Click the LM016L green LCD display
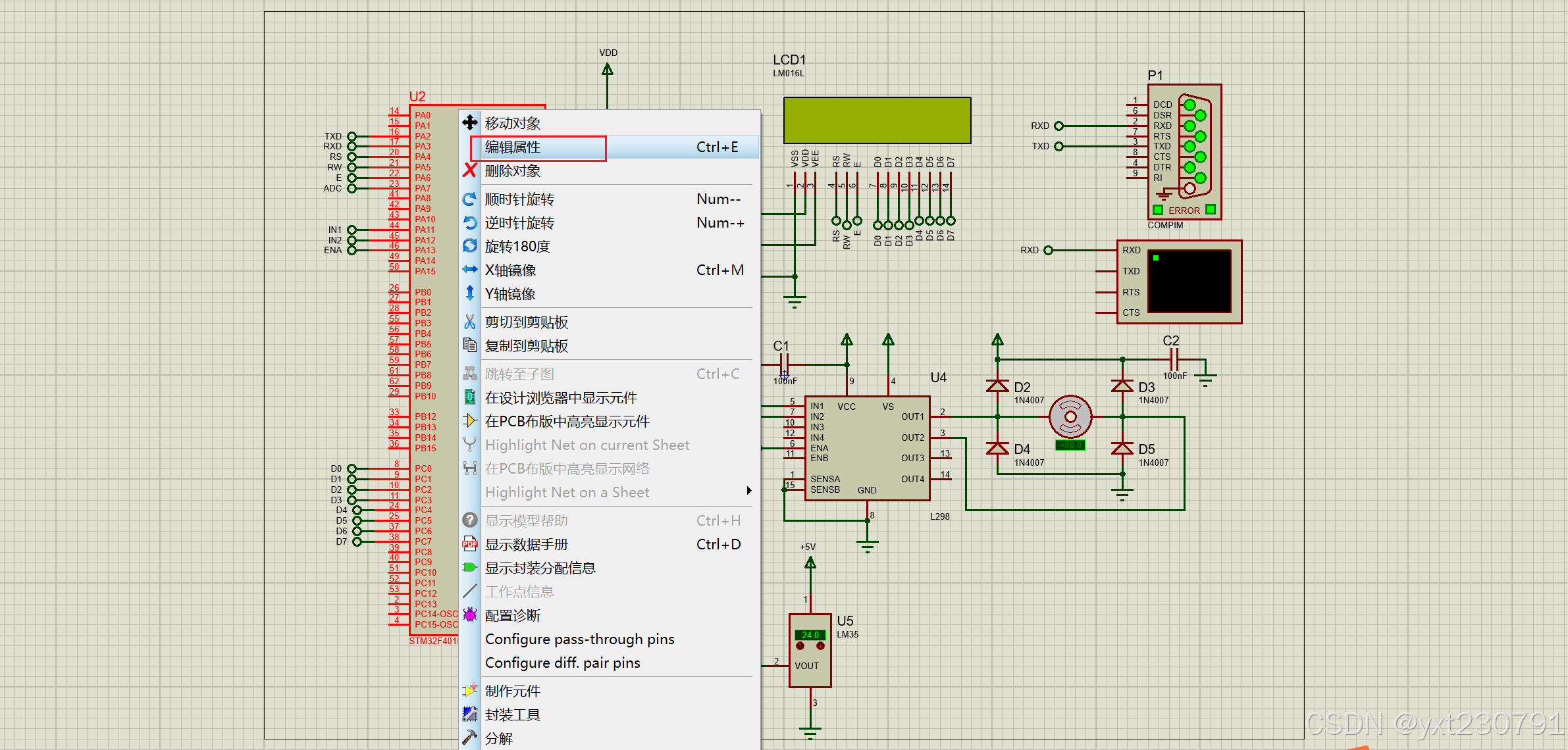 (x=877, y=120)
